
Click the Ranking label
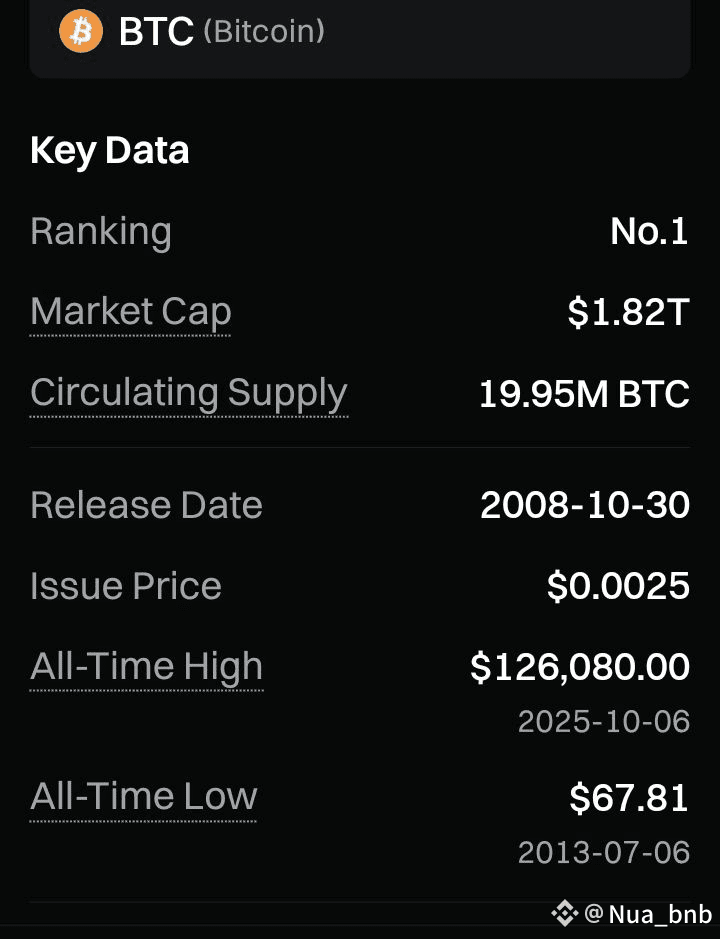click(101, 231)
